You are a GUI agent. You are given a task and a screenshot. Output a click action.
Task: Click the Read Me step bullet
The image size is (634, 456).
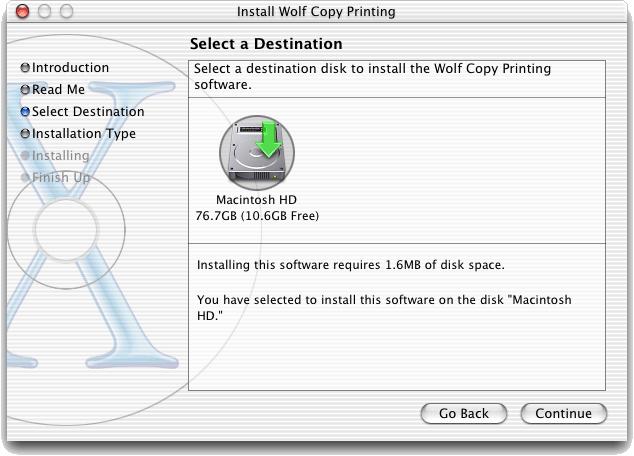point(25,89)
